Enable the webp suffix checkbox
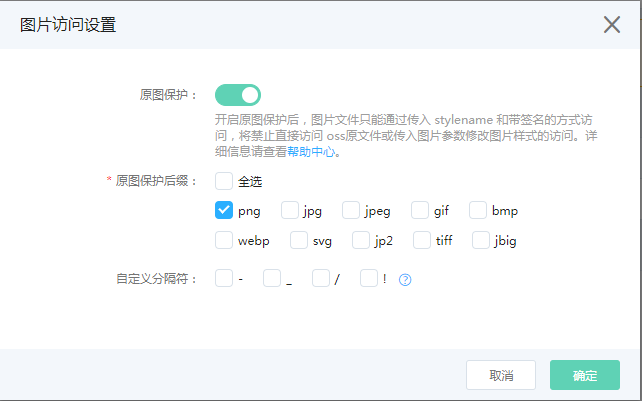642x401 pixels. tap(224, 240)
